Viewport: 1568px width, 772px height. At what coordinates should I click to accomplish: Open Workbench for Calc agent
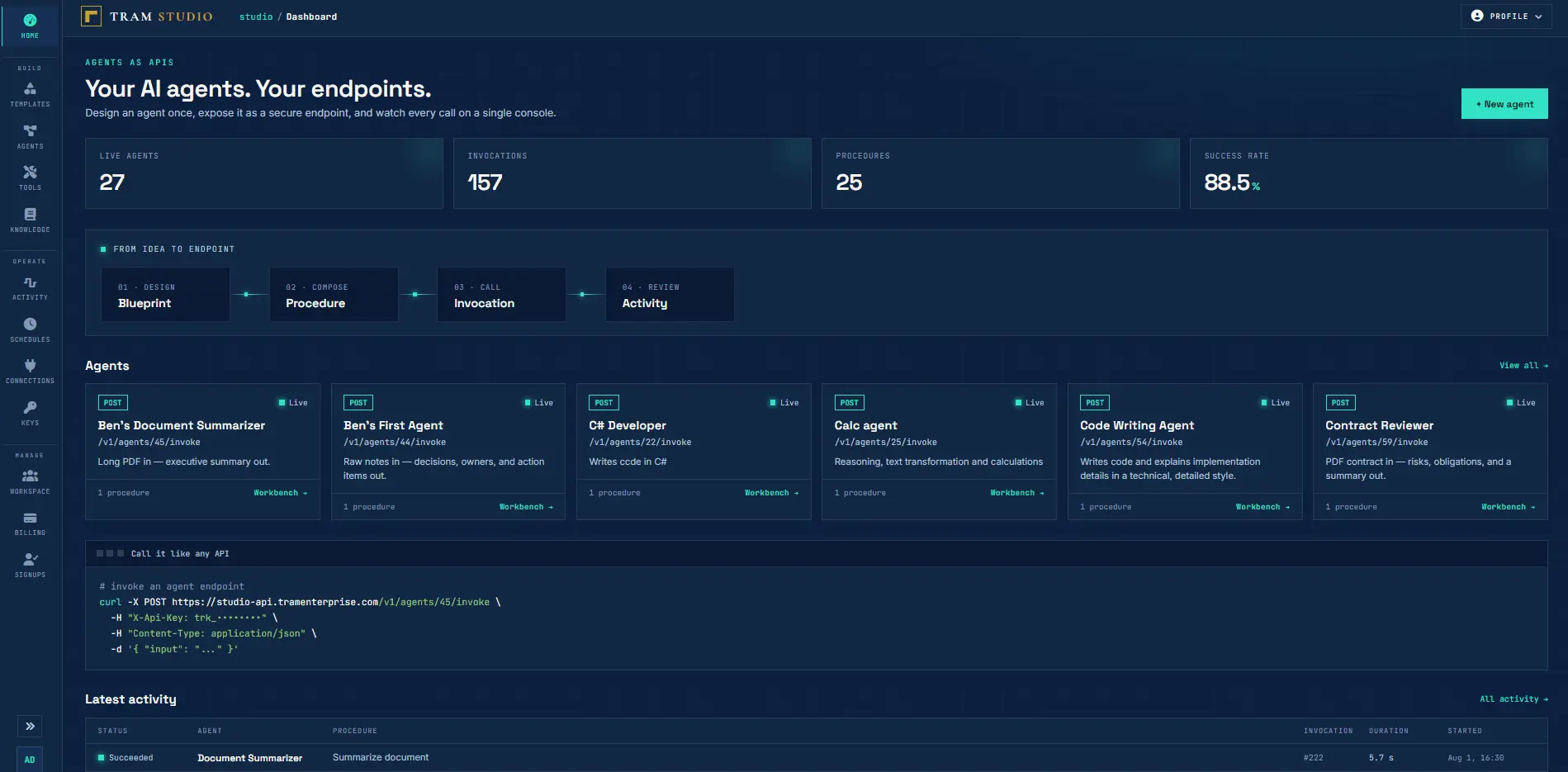coord(1017,493)
